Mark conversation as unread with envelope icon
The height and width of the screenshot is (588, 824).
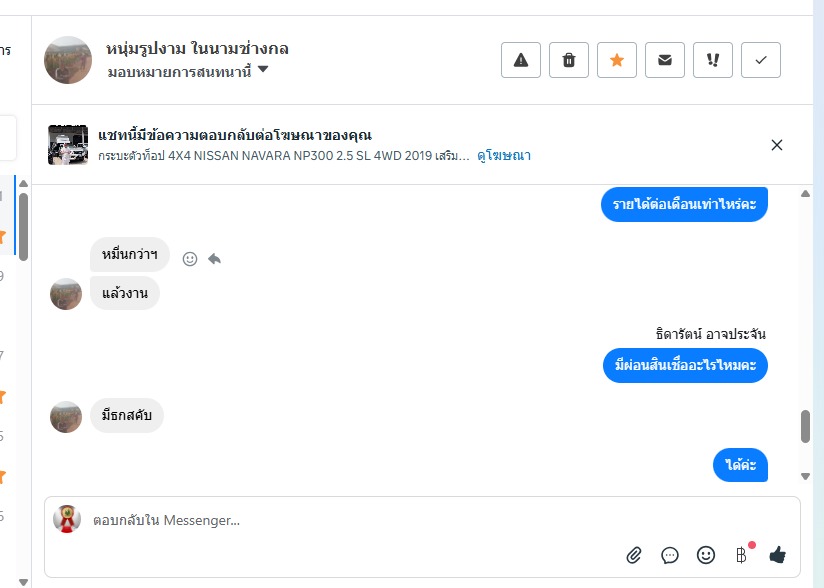tap(665, 60)
